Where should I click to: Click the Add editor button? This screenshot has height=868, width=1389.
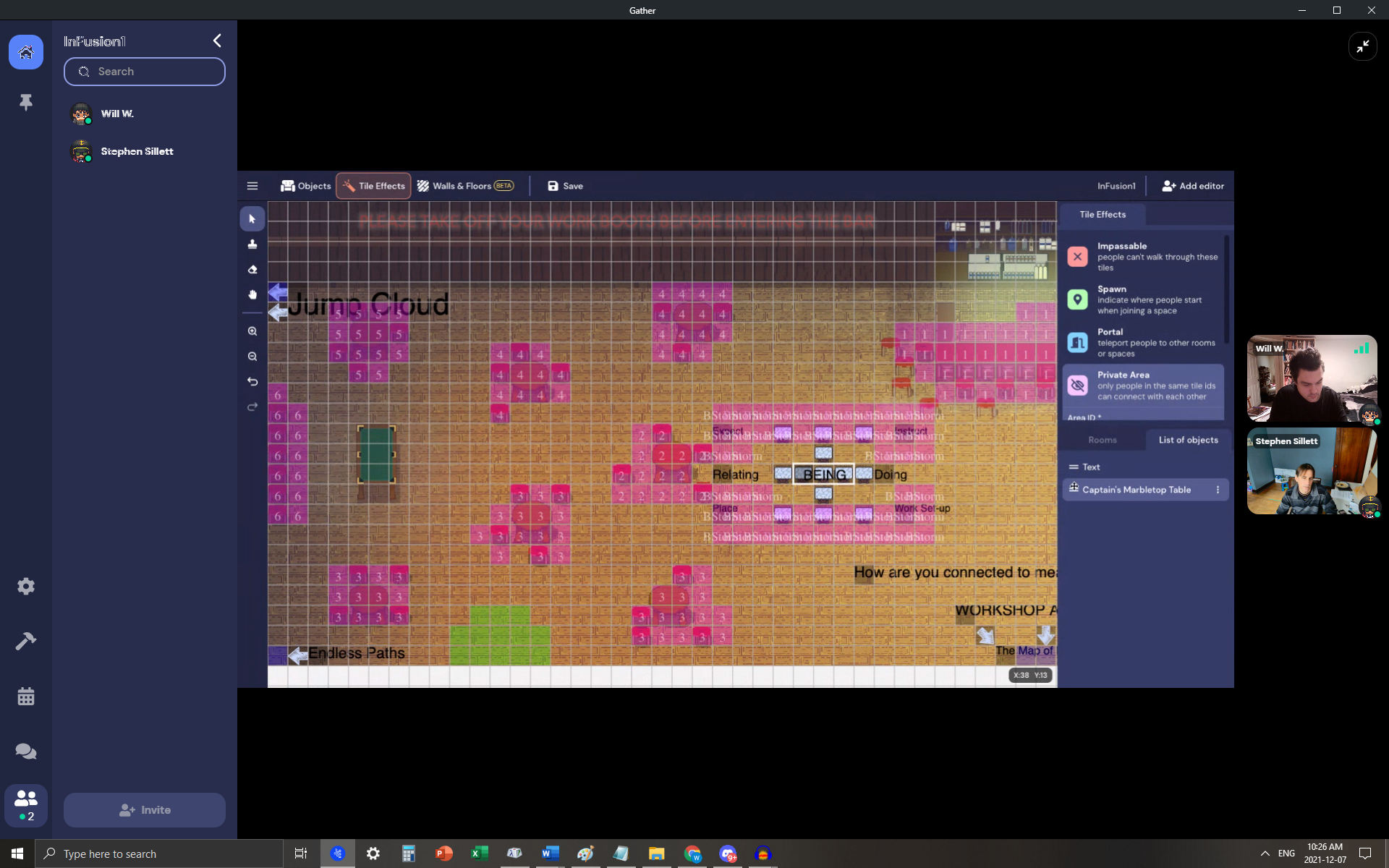coord(1193,186)
